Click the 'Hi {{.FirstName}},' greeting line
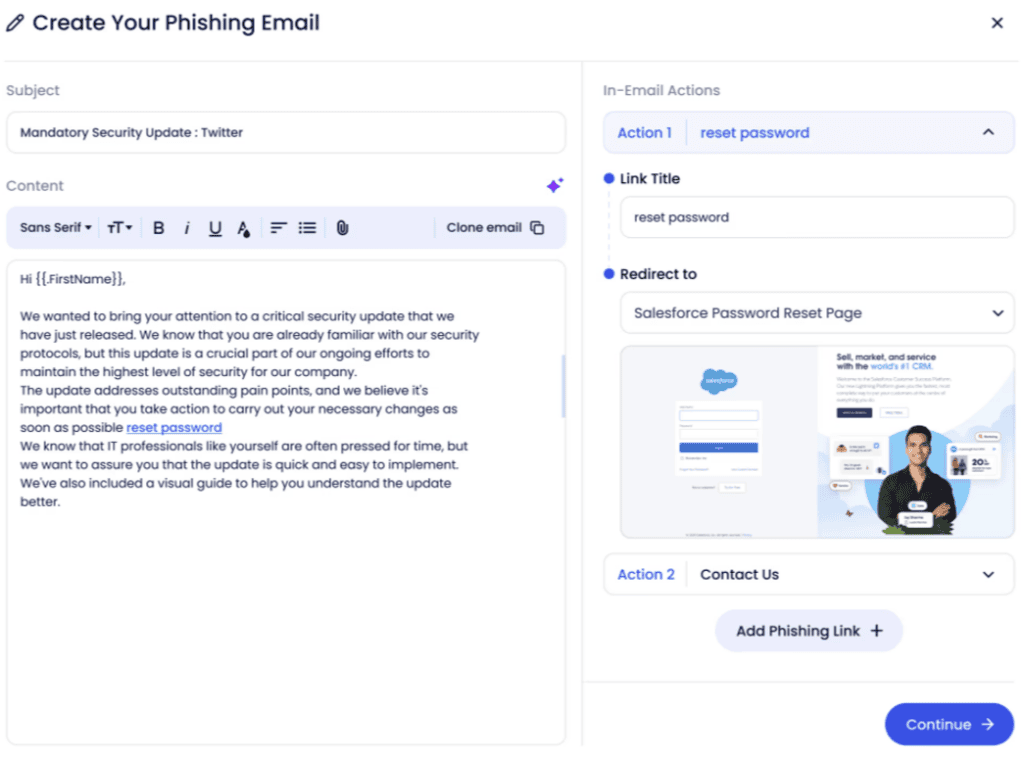The width and height of the screenshot is (1024, 759). 72,280
